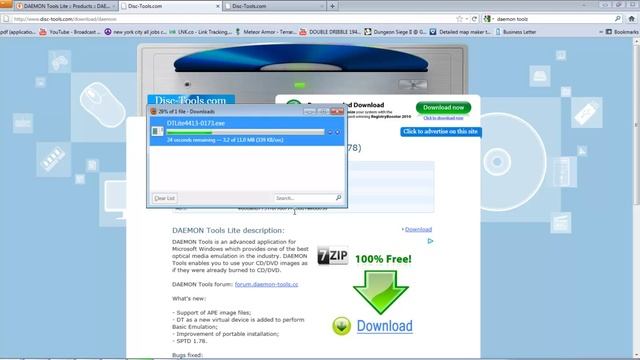This screenshot has width=640, height=360.
Task: Open Business Letter bookmark
Action: pyautogui.click(x=516, y=31)
